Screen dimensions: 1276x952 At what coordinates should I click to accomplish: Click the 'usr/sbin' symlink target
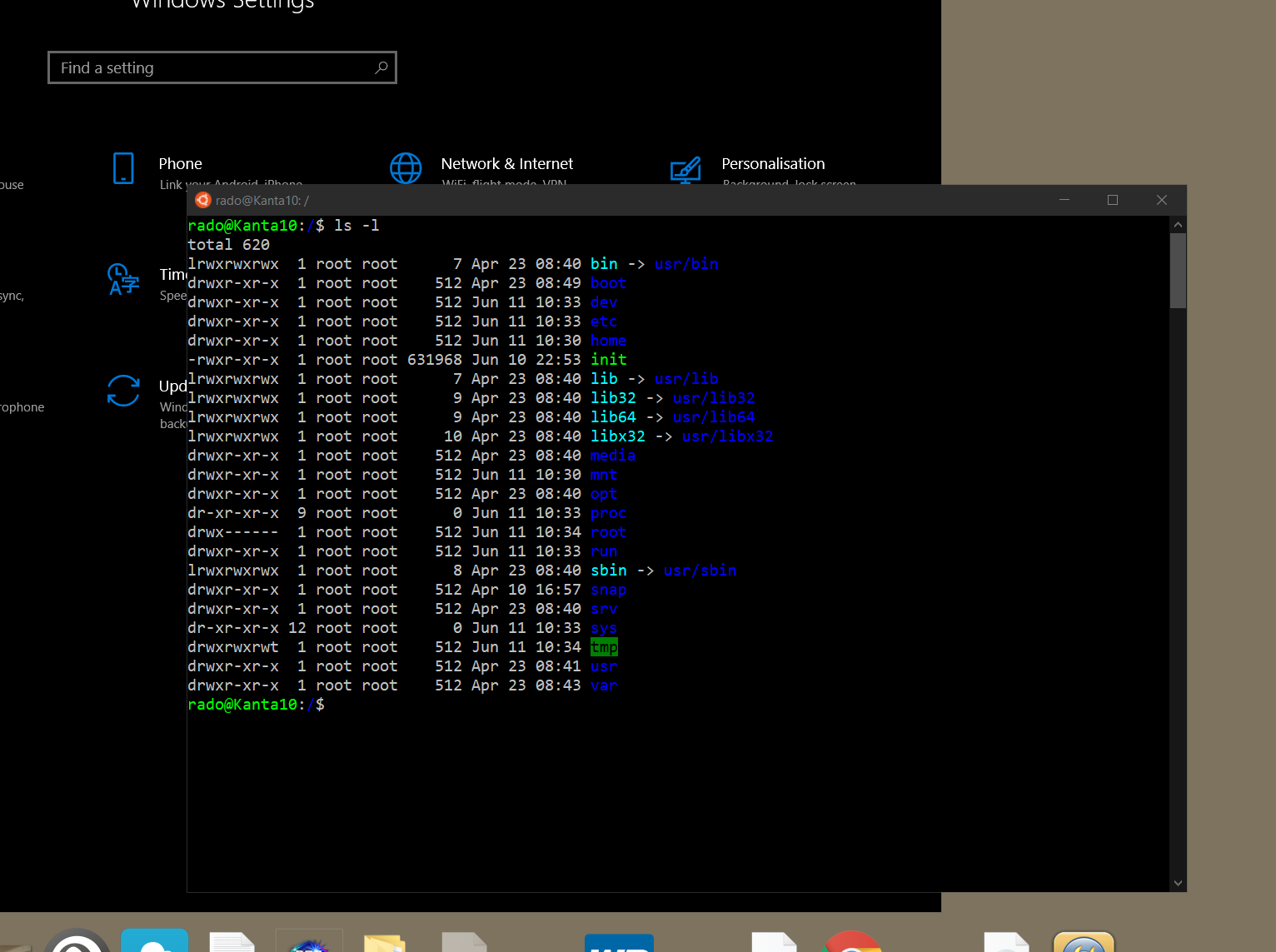[x=700, y=570]
